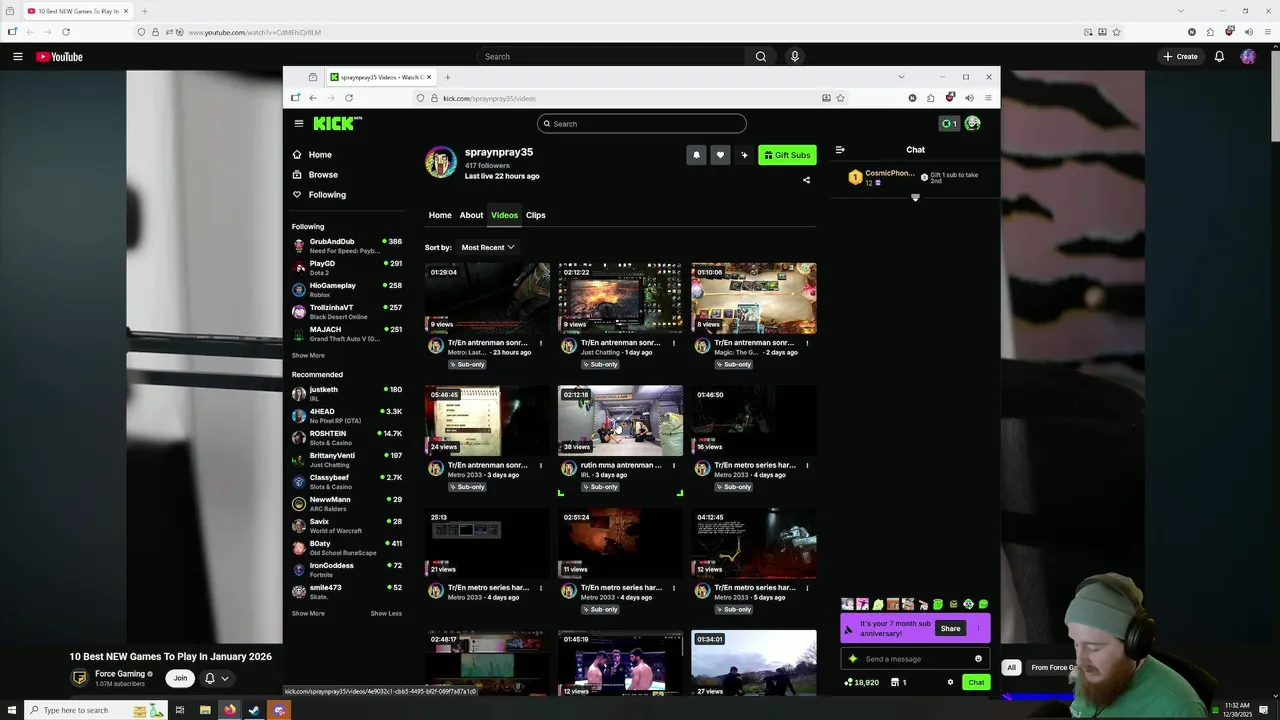
Task: Click Steam icon in taskbar
Action: 254,710
